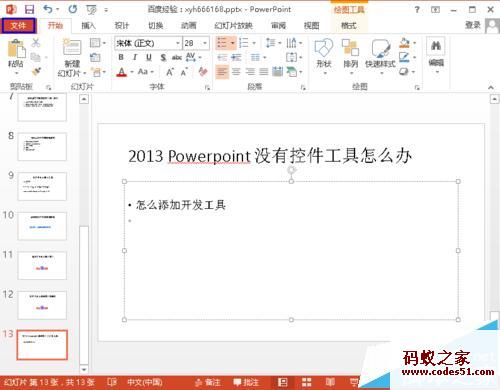This screenshot has height=390, width=500.
Task: Click the Convert to SmartArt icon
Action: (x=292, y=71)
